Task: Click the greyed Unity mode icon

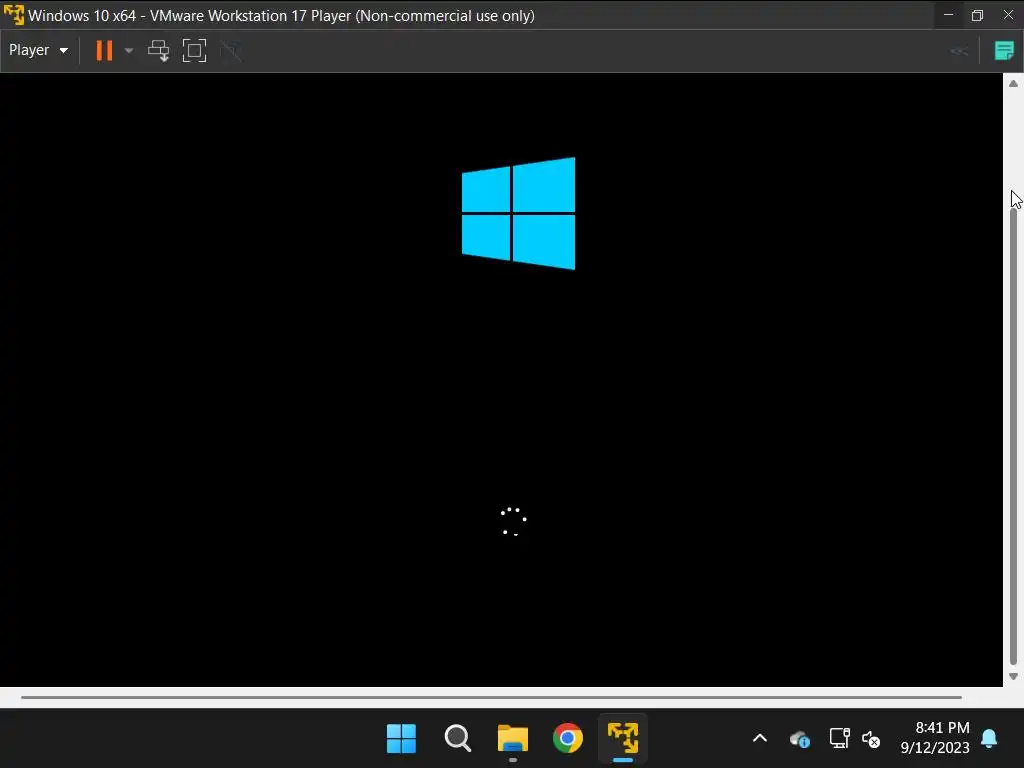Action: pos(231,50)
